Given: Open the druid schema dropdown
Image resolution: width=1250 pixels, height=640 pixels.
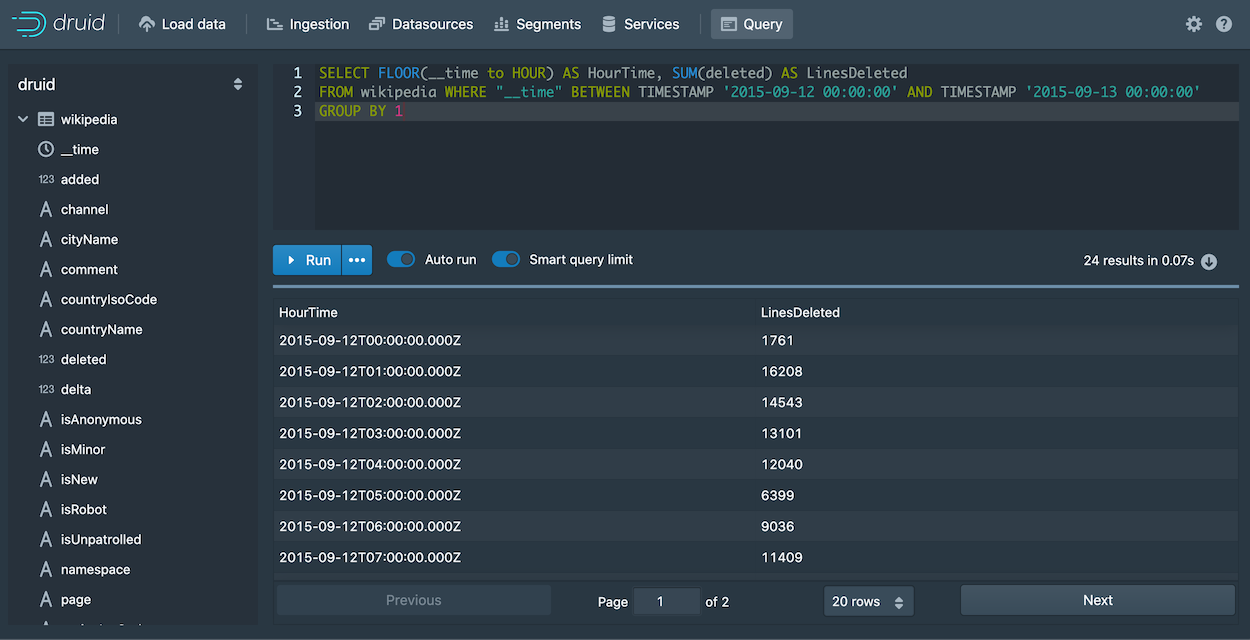Looking at the screenshot, I should coord(130,85).
